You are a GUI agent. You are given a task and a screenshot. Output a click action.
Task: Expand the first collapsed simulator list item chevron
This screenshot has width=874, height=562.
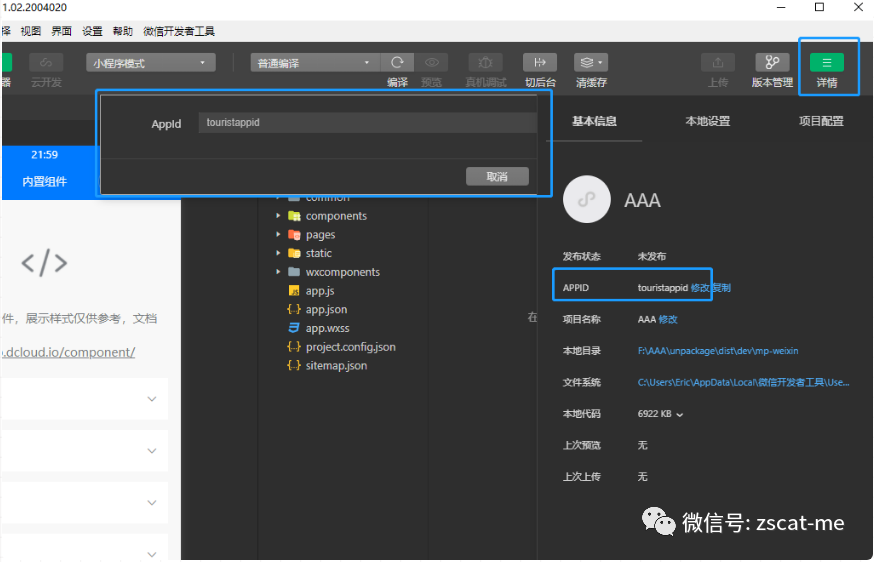click(152, 399)
